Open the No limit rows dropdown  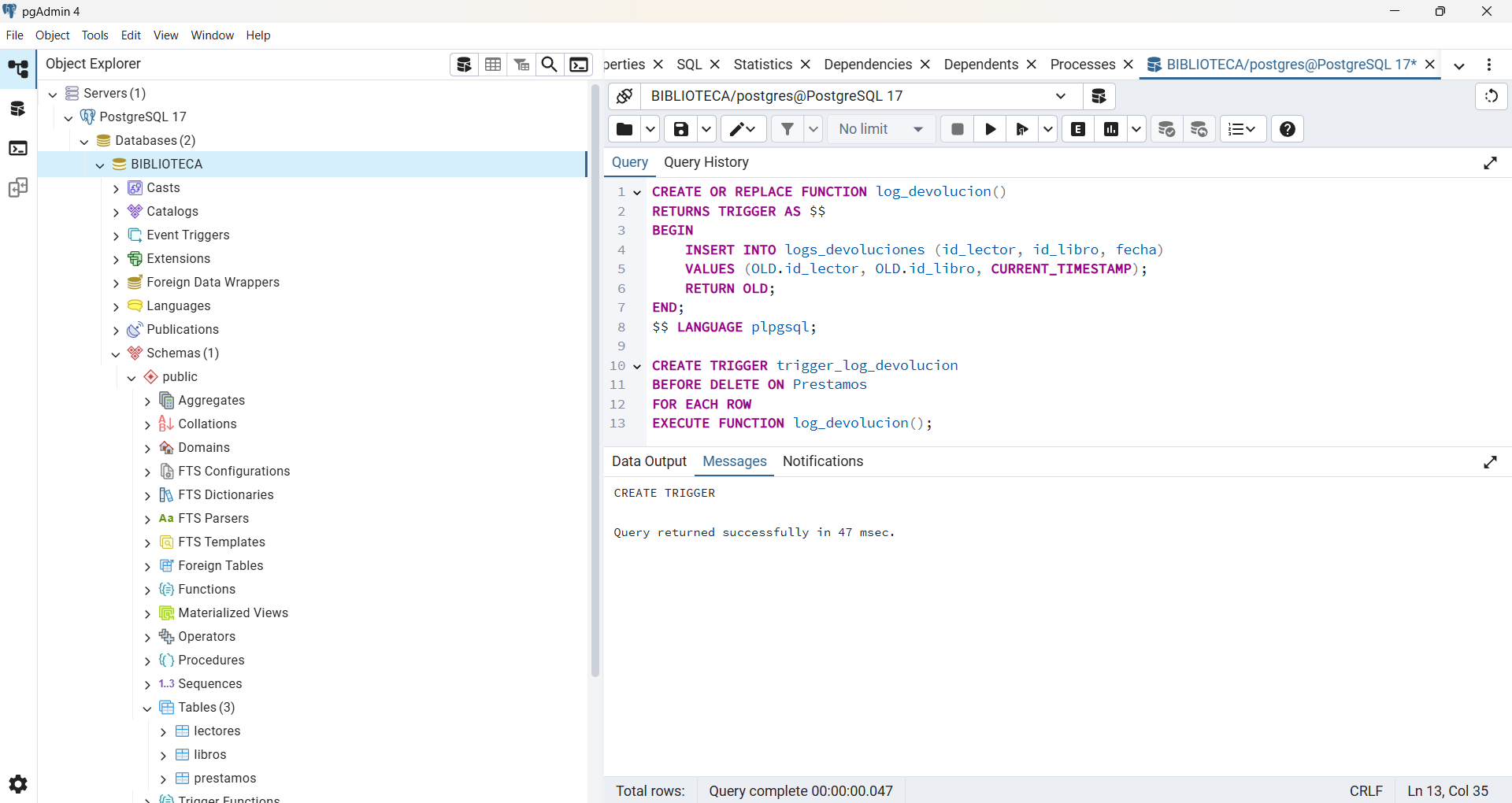point(881,129)
